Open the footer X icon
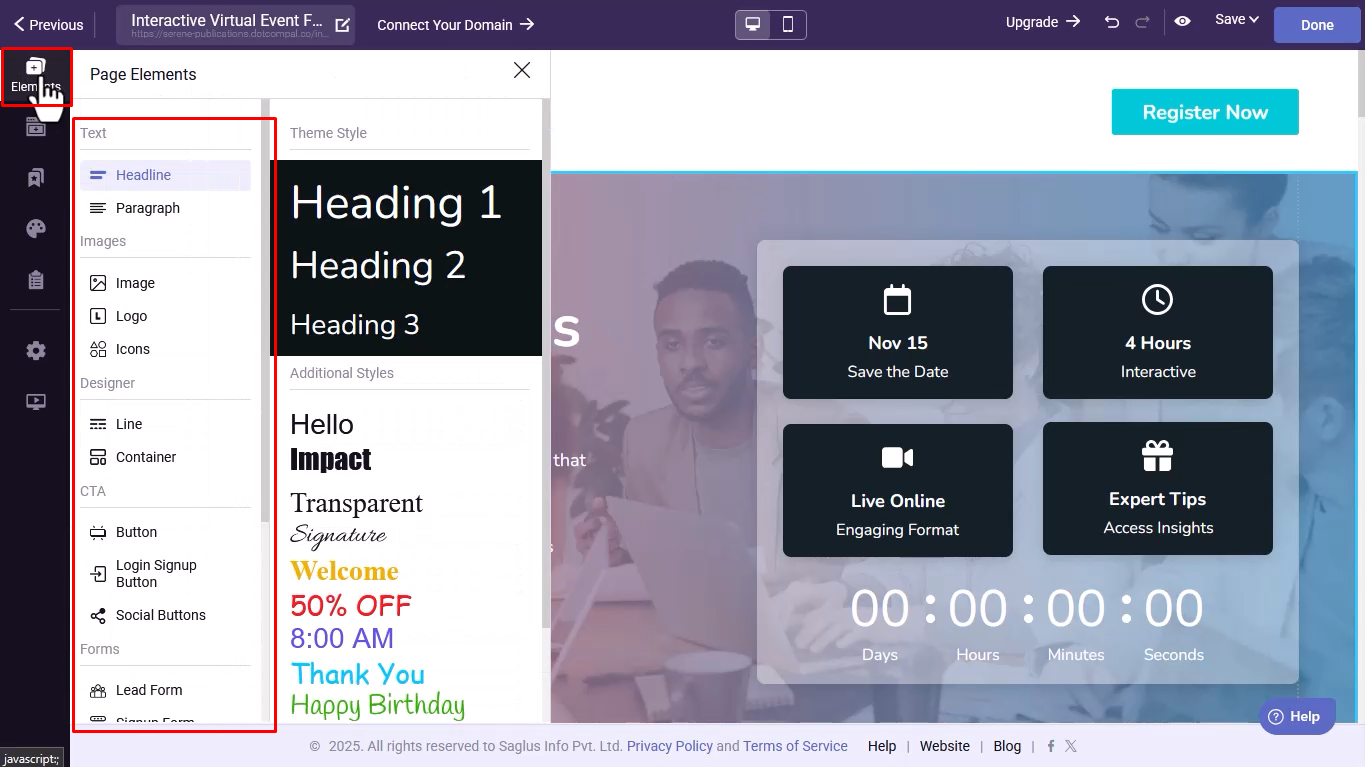The image size is (1365, 767). click(x=1071, y=746)
